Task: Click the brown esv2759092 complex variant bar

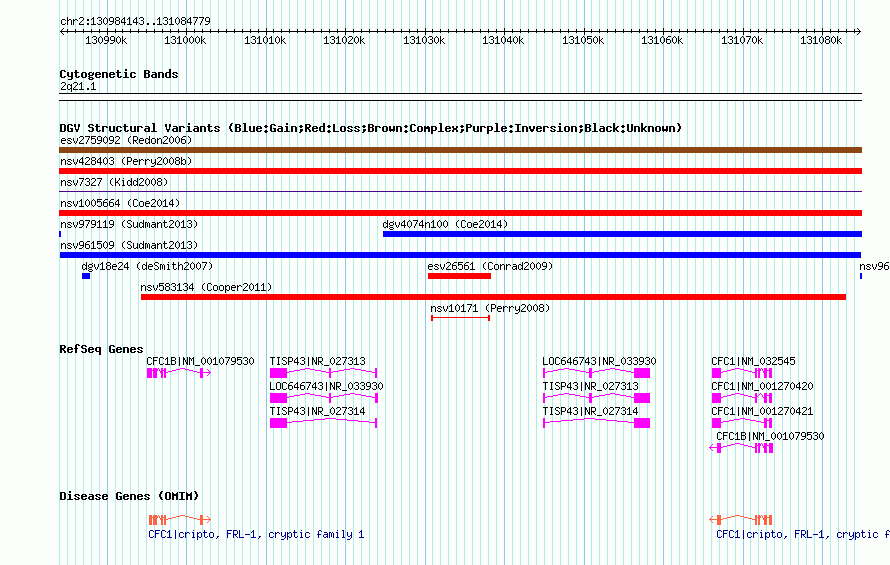Action: 460,150
